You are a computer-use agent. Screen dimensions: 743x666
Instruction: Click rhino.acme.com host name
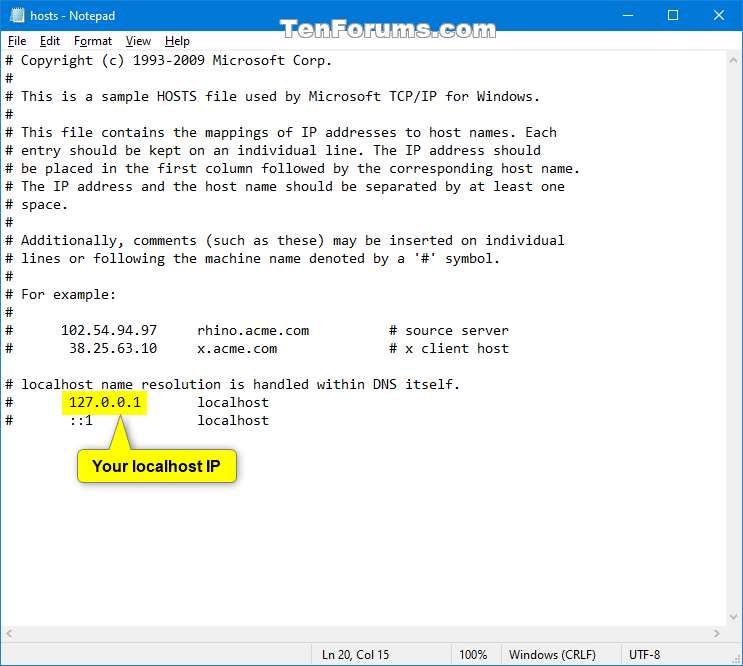pos(253,330)
